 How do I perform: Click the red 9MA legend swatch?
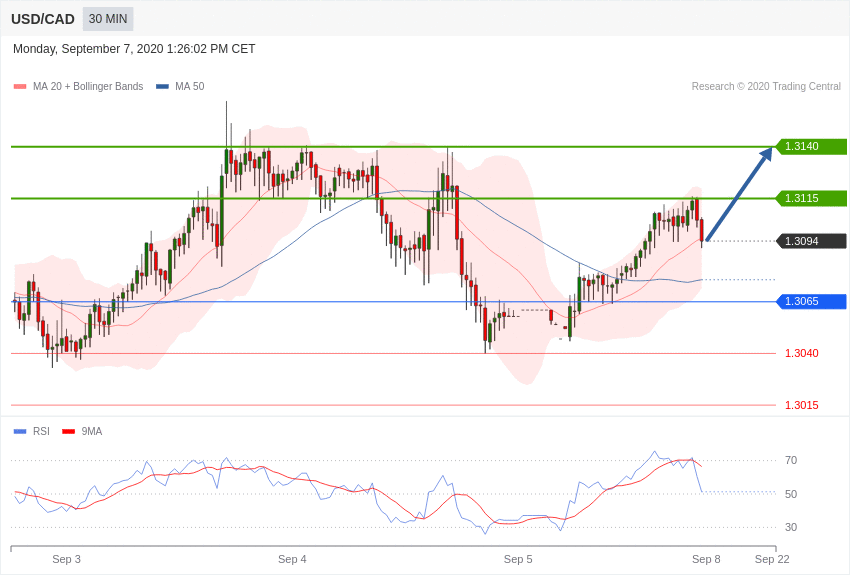[68, 431]
